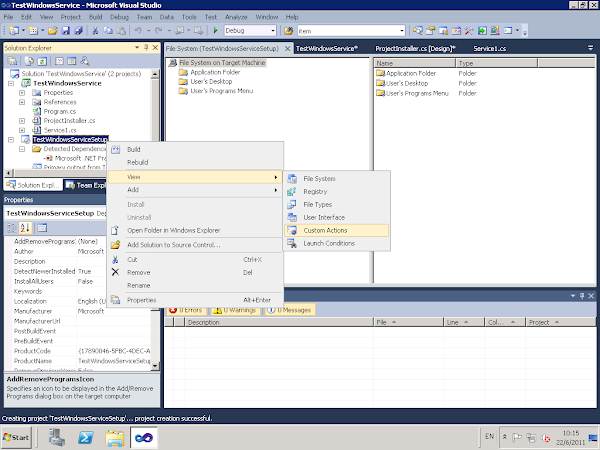Image resolution: width=600 pixels, height=450 pixels.
Task: Open the find combo box dropdown showing 'item'
Action: point(401,31)
